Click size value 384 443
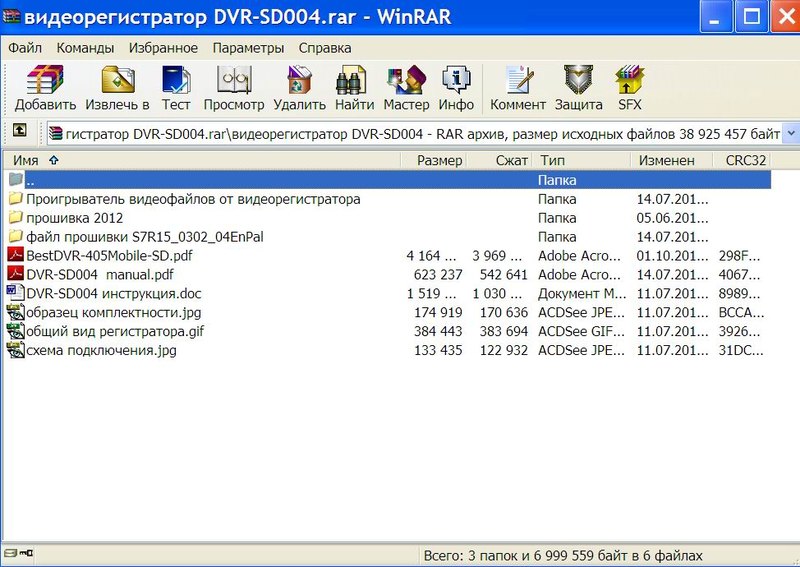800x567 pixels. (x=438, y=331)
